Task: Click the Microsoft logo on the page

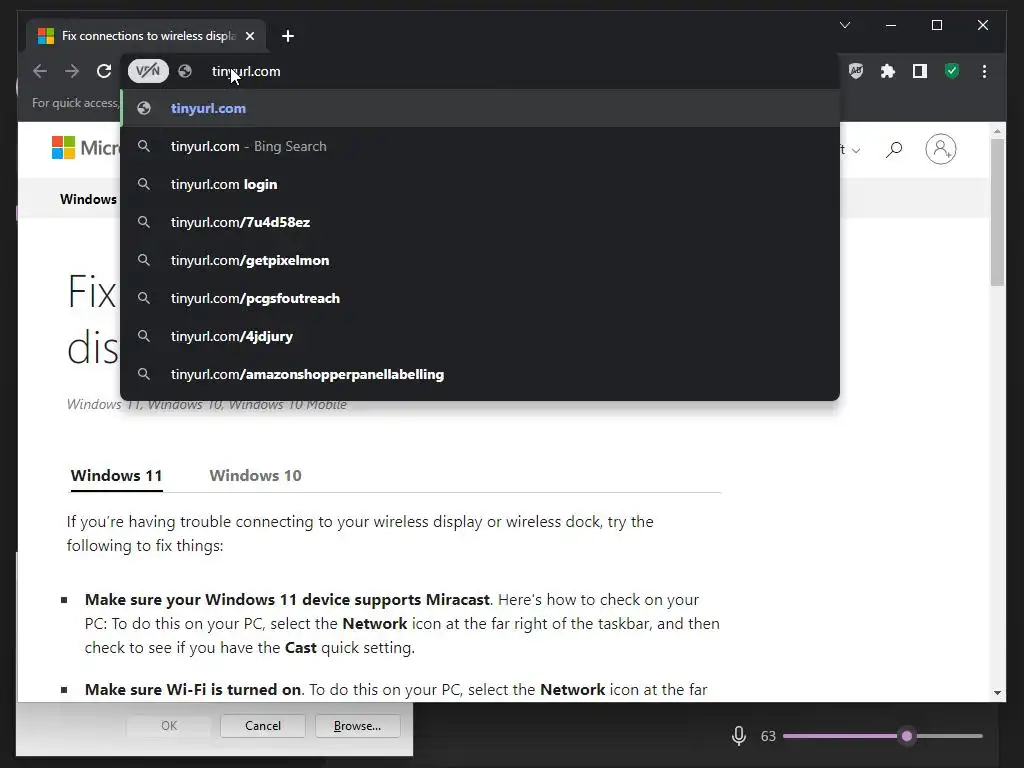Action: coord(86,148)
